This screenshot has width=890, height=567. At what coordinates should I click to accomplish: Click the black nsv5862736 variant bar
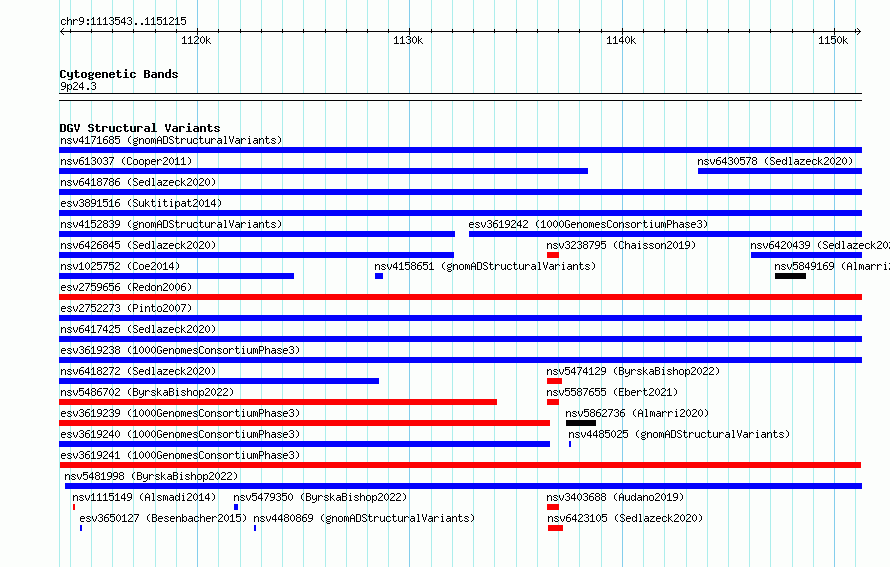[x=581, y=423]
